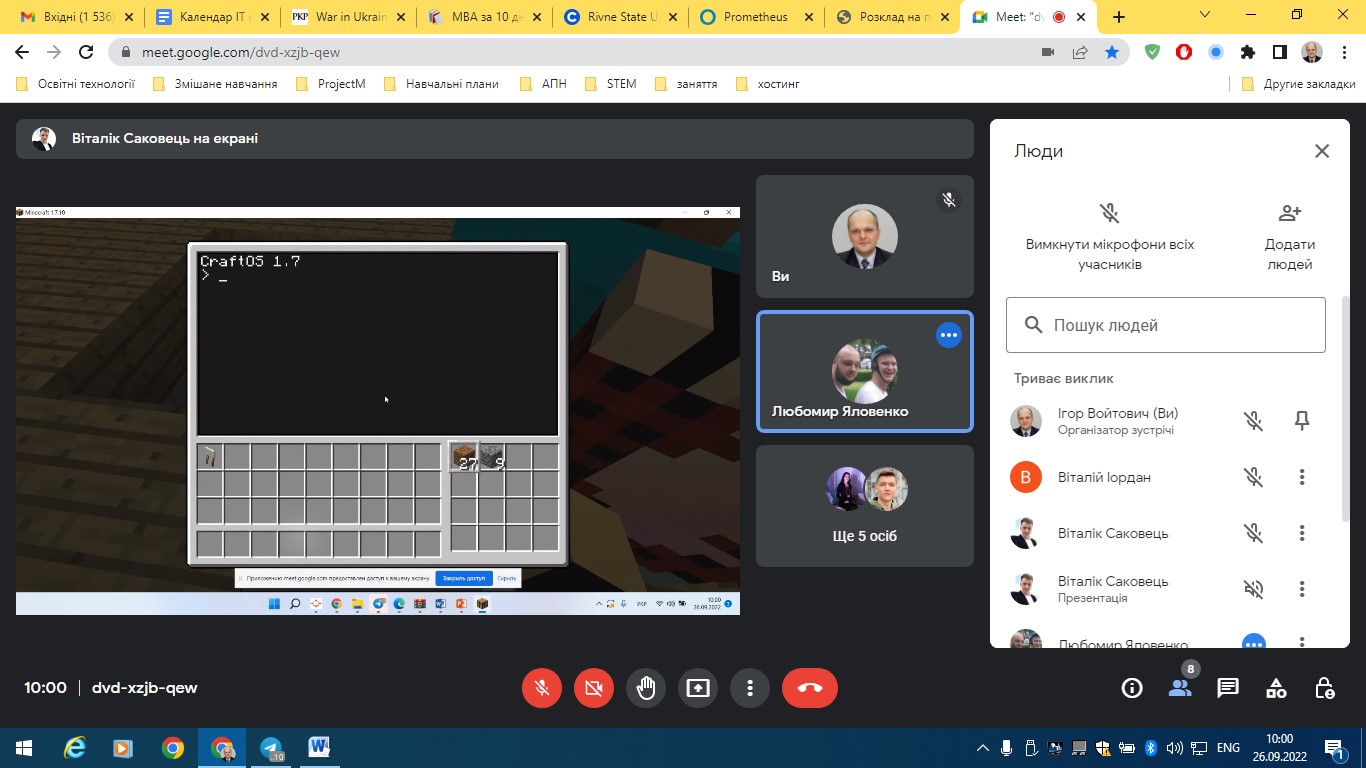
Task: Mute the Презентація audio icon
Action: (x=1254, y=589)
